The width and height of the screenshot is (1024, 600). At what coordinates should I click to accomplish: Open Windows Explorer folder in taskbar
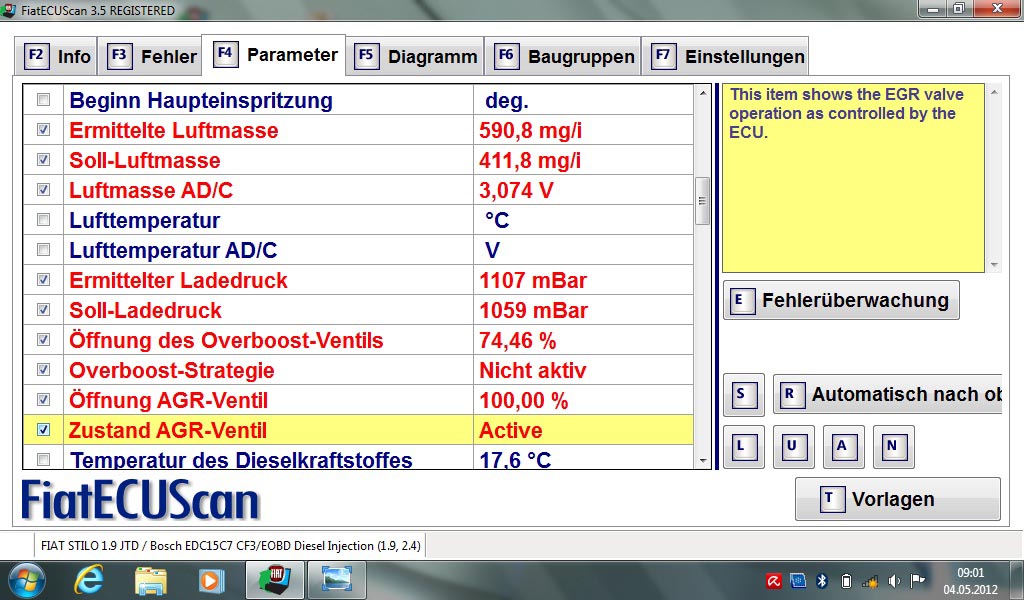tap(150, 579)
